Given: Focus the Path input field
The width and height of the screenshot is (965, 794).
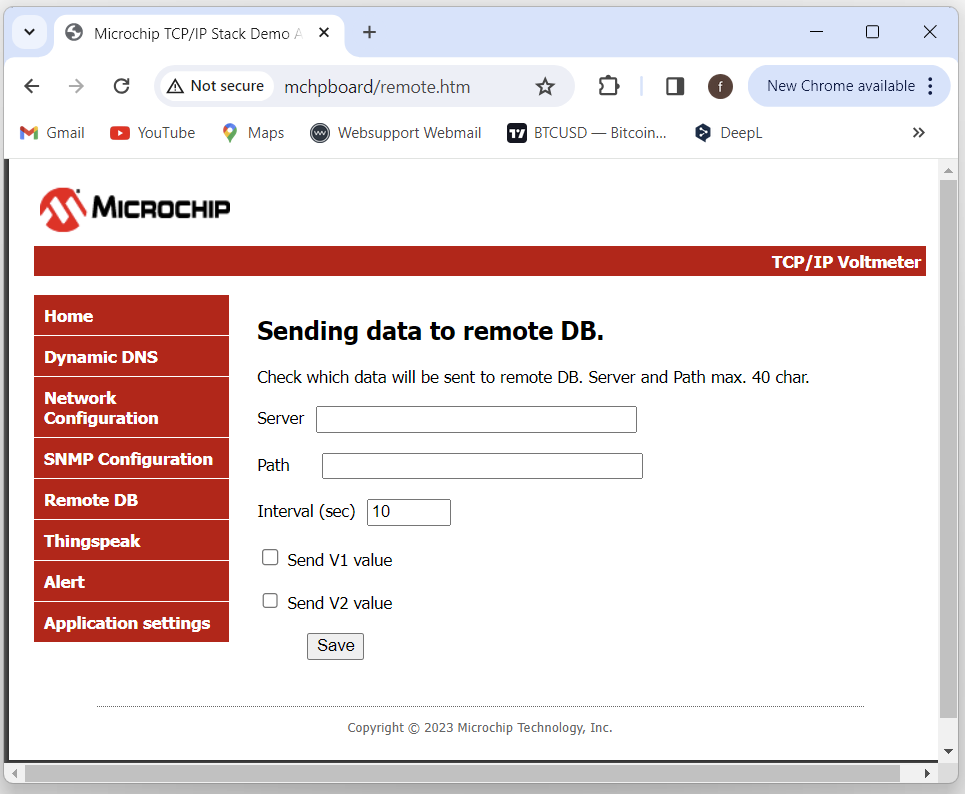Looking at the screenshot, I should 482,466.
